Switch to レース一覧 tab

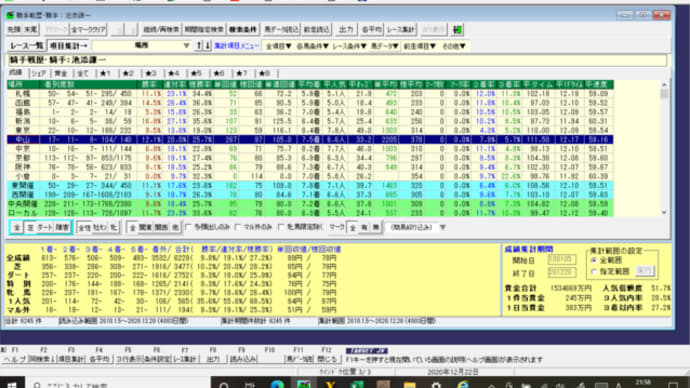pos(27,46)
